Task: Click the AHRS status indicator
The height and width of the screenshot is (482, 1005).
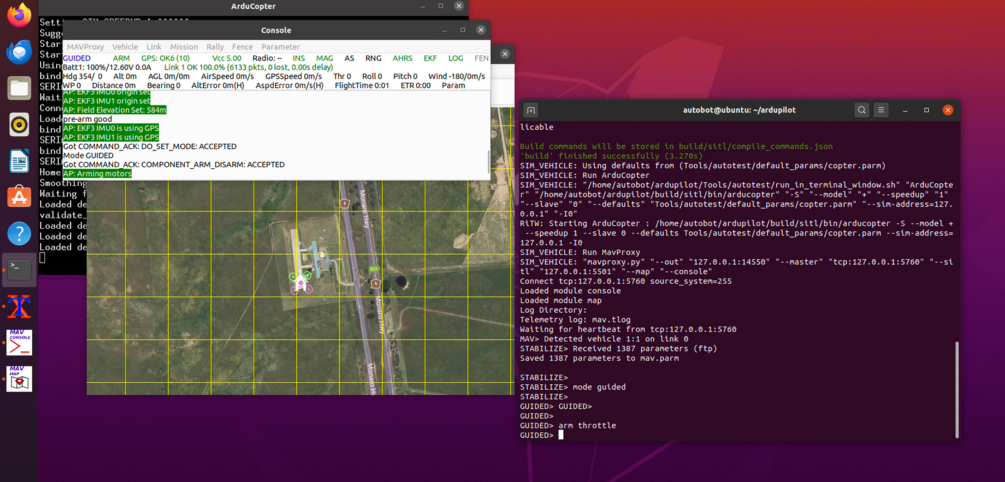Action: (403, 58)
